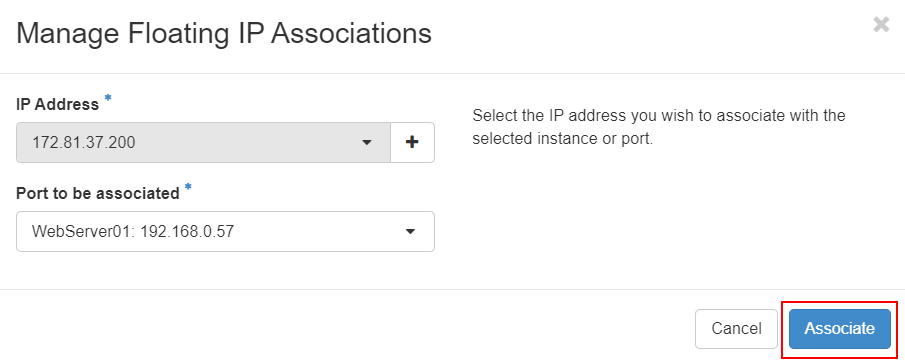Click the IP Address field label
This screenshot has width=905, height=364.
pos(58,104)
